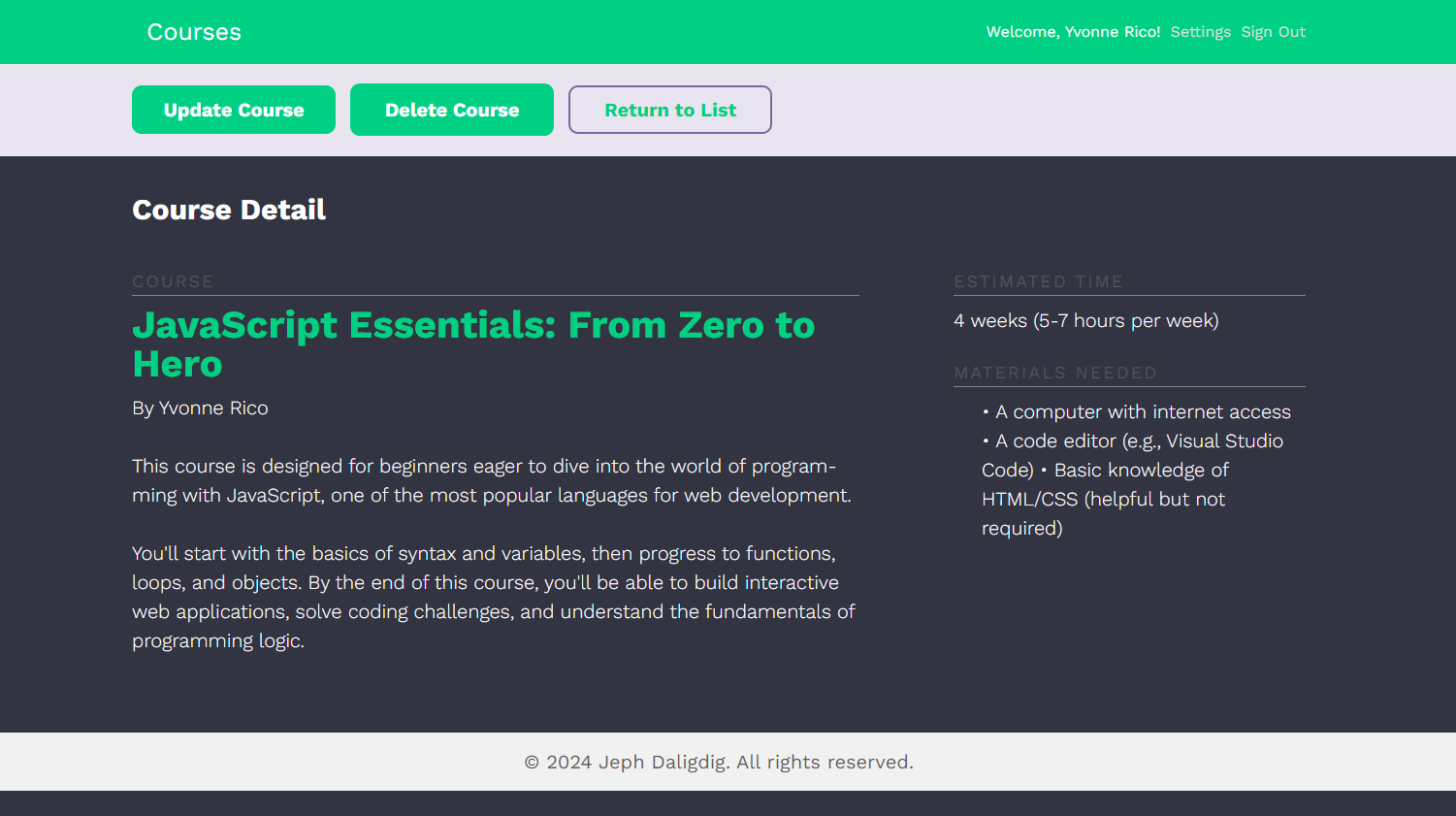Image resolution: width=1456 pixels, height=816 pixels.
Task: Click the Course Detail heading
Action: coord(229,210)
